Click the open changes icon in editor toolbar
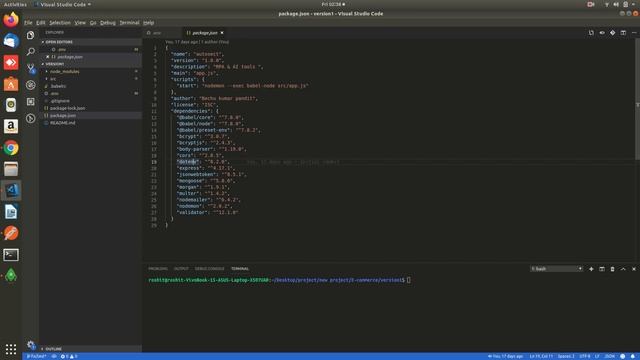 [x=591, y=33]
